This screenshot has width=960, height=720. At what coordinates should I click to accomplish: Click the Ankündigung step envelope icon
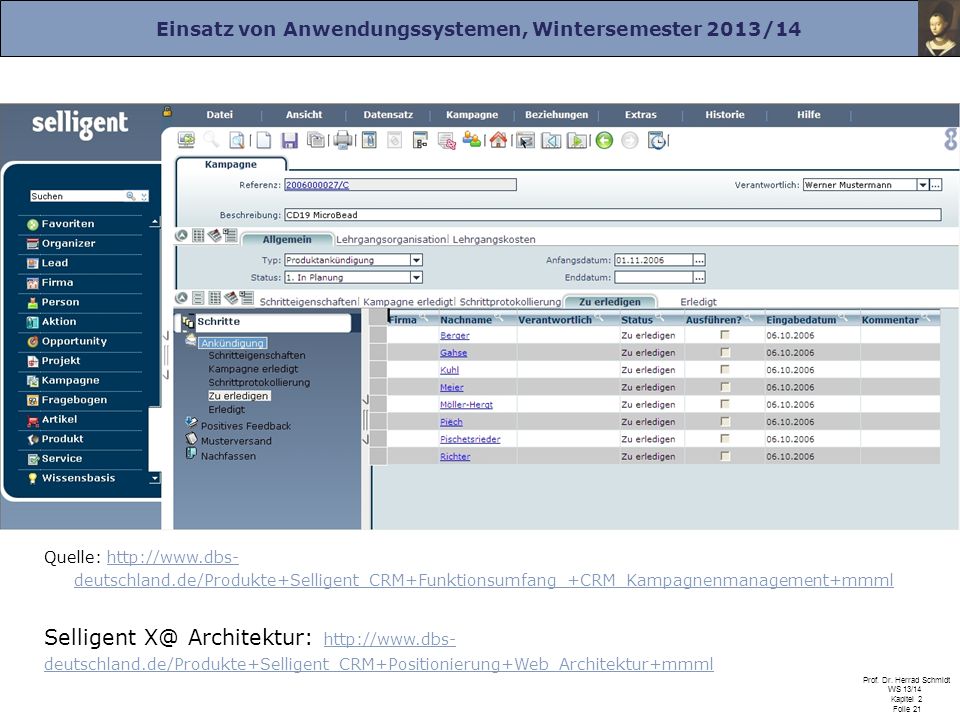click(190, 340)
